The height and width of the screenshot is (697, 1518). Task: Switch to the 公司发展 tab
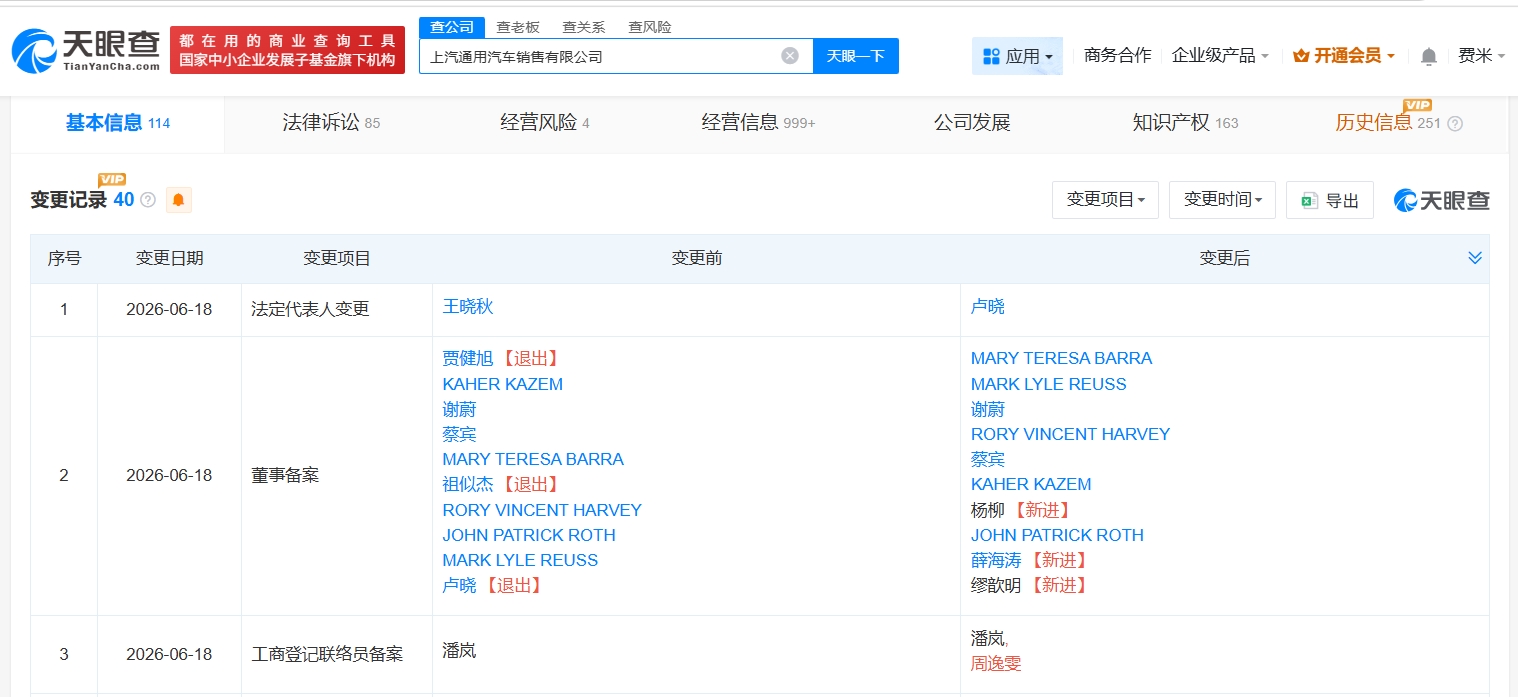click(x=972, y=123)
